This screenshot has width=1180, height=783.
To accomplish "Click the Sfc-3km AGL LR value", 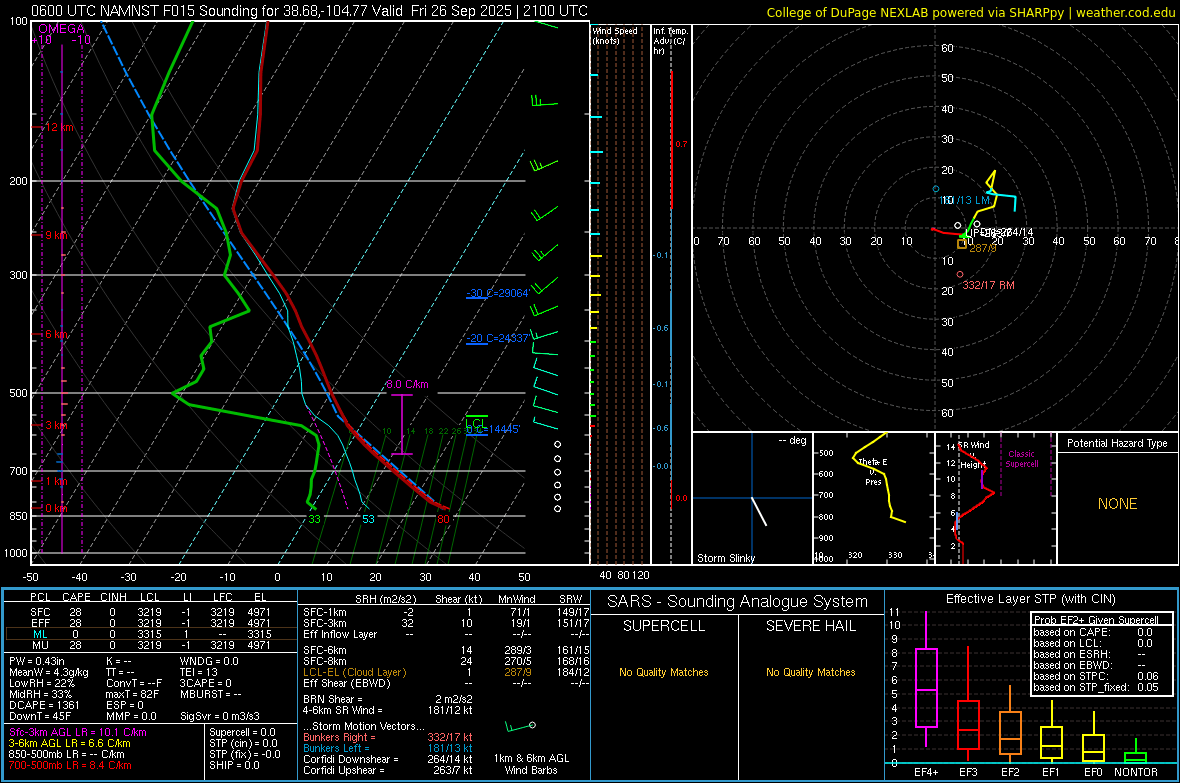I will click(x=78, y=732).
